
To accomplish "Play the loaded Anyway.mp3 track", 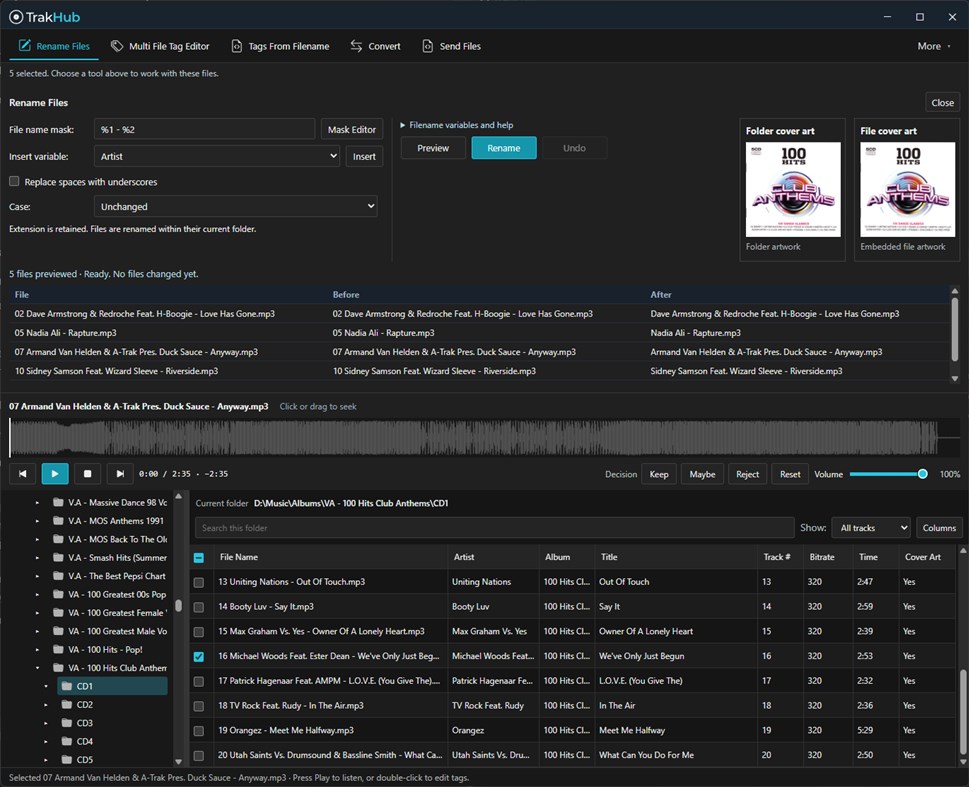I will coord(55,474).
